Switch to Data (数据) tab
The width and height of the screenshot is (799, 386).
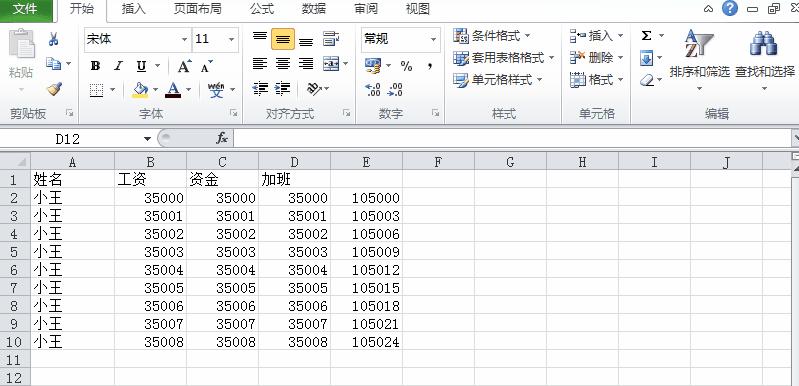pos(313,9)
